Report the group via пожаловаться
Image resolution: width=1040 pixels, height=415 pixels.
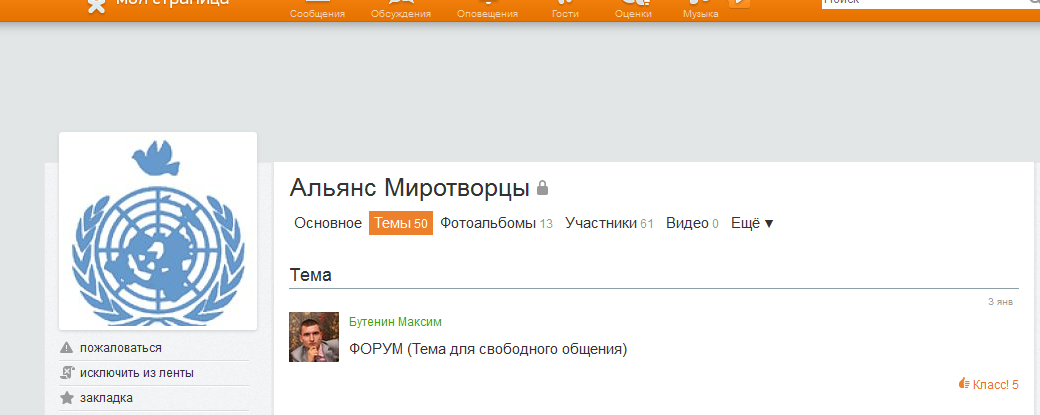[x=121, y=348]
